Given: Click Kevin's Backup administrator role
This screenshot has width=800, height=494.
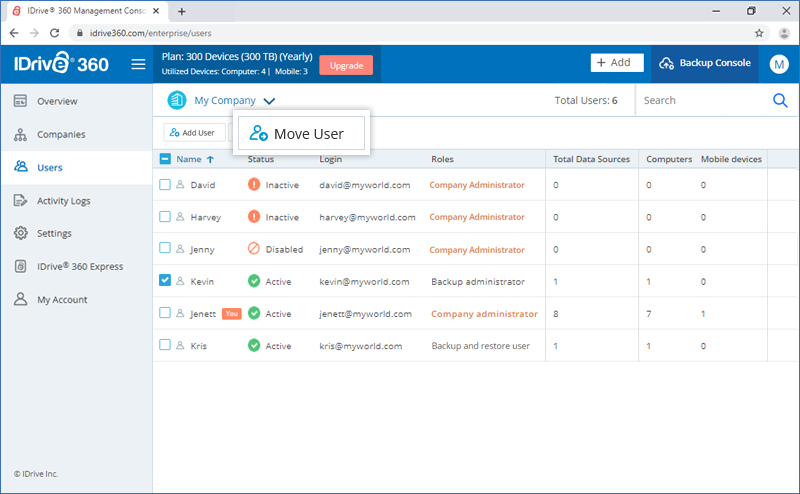Looking at the screenshot, I should 478,282.
